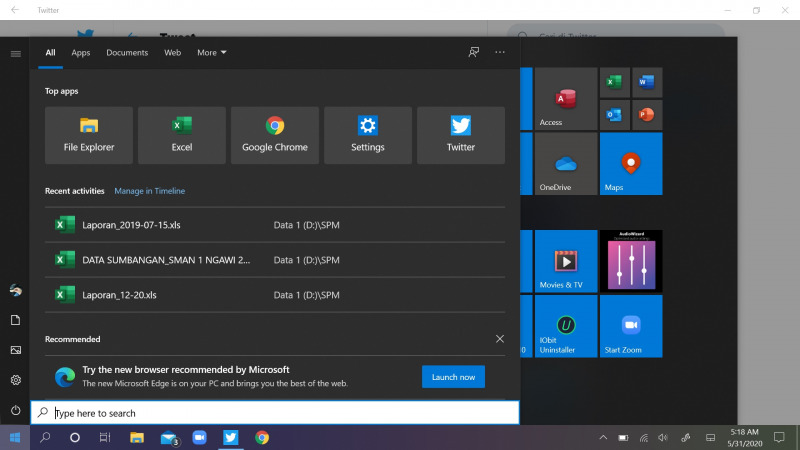800x450 pixels.
Task: Open the small Word start tile
Action: tap(647, 82)
